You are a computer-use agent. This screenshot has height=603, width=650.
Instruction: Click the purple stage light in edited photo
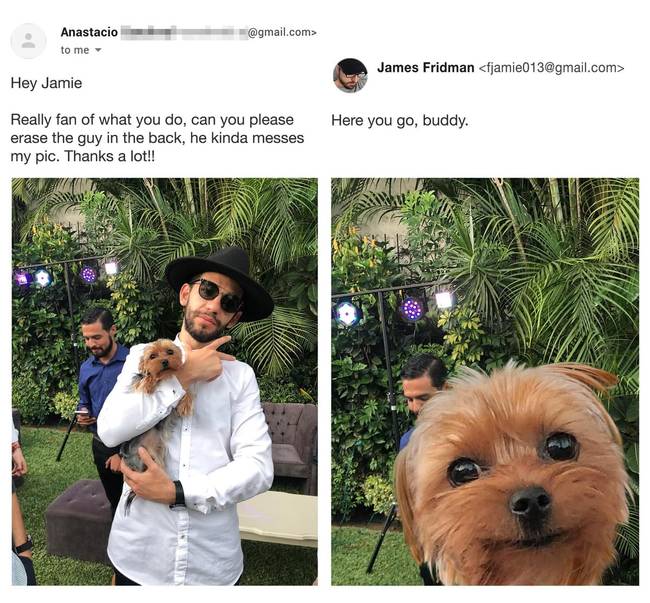(412, 309)
